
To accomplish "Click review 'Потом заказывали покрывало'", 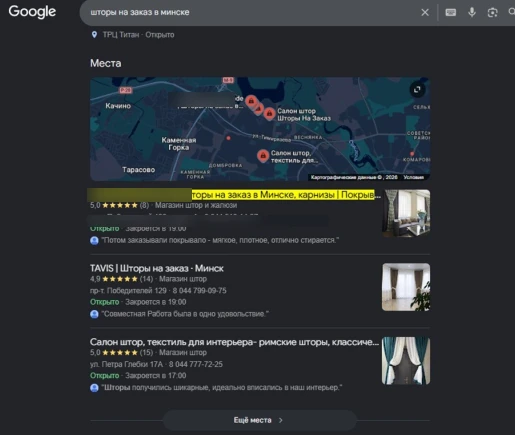I will (x=220, y=240).
